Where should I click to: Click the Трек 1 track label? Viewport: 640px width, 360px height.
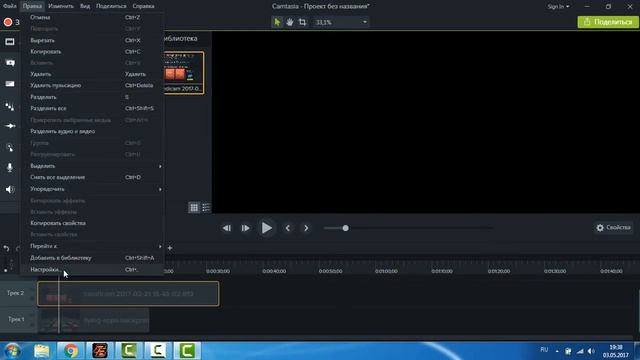pos(16,320)
